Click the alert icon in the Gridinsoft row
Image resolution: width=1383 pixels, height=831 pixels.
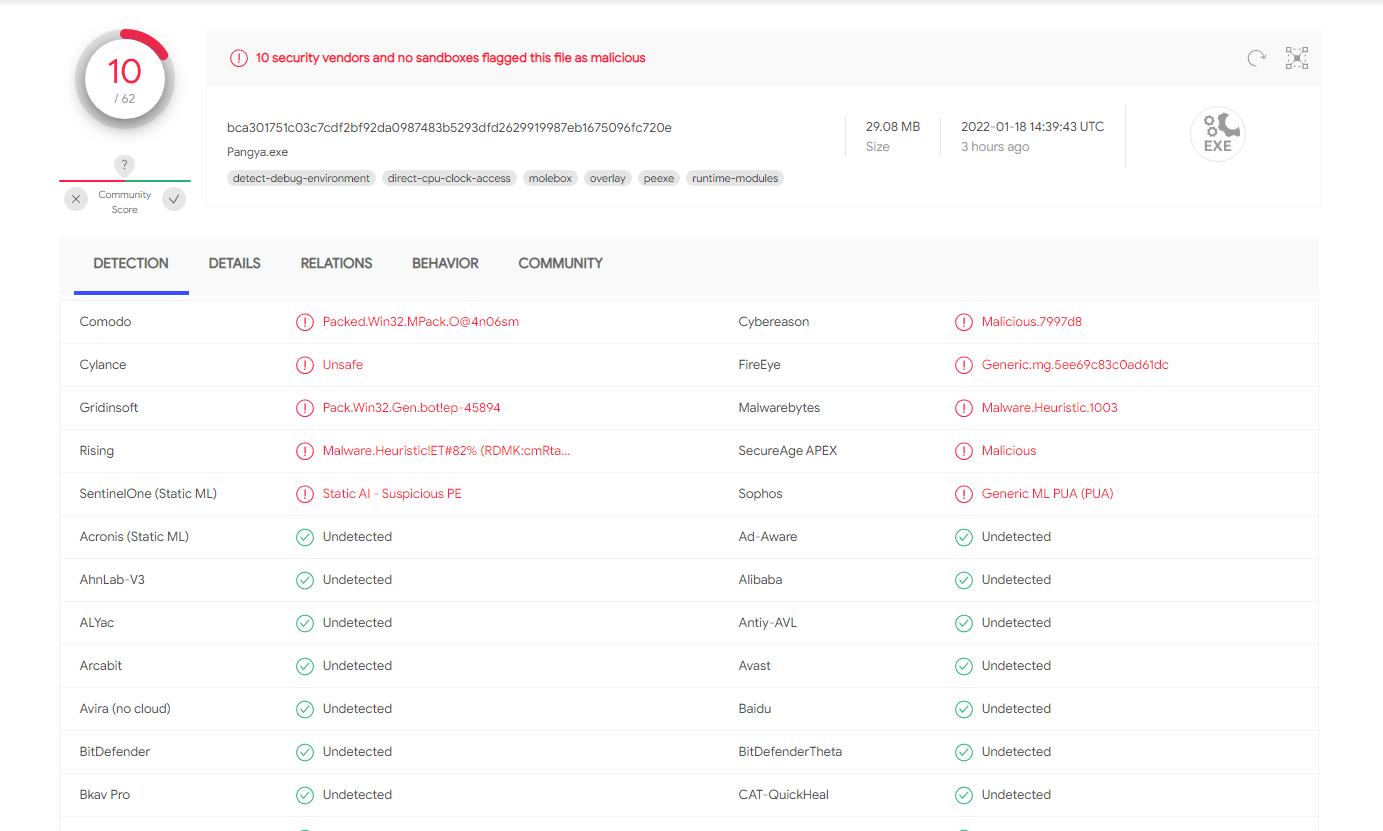[305, 408]
